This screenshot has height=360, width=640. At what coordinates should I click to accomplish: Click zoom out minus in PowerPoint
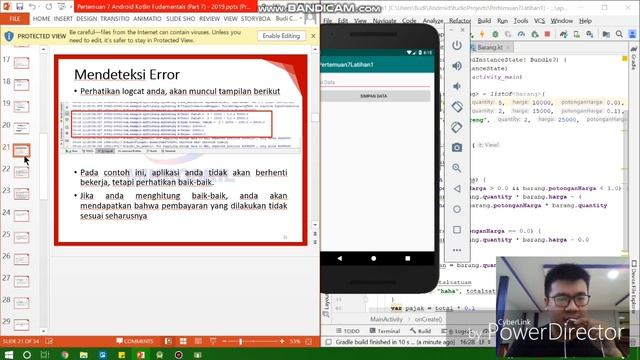point(224,341)
